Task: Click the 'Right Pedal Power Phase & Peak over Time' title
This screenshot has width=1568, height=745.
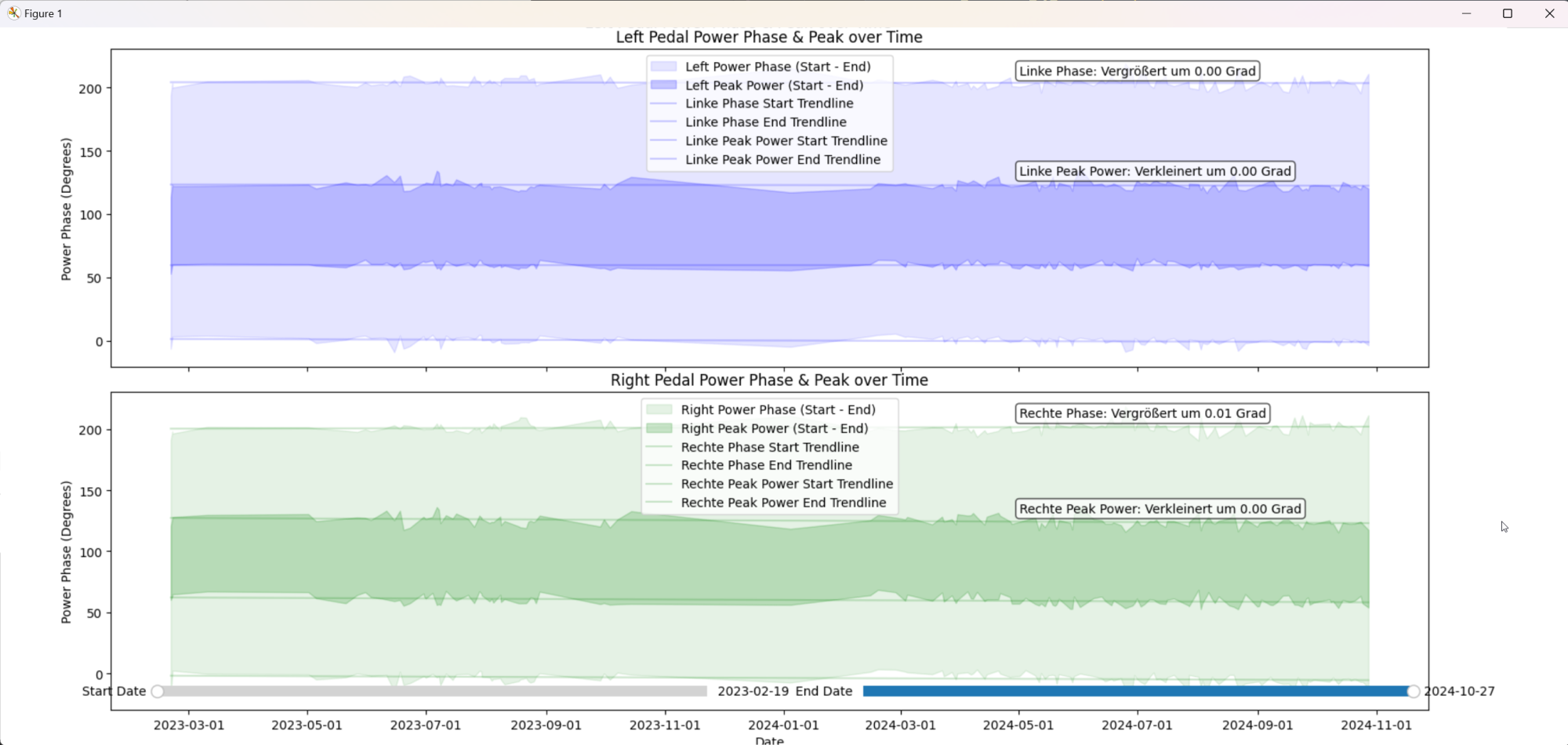Action: [769, 380]
